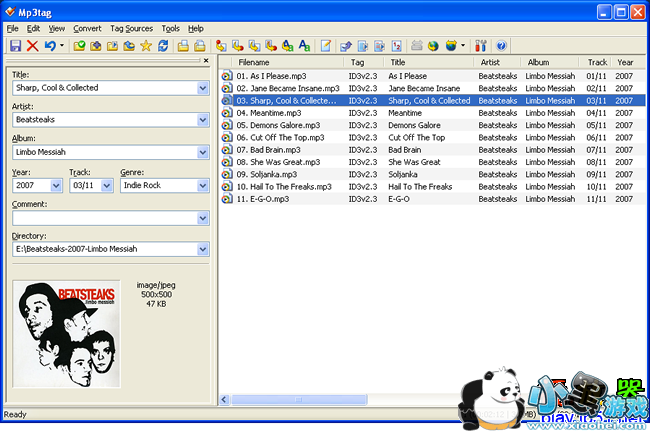Click the Undo arrow icon

pos(50,46)
